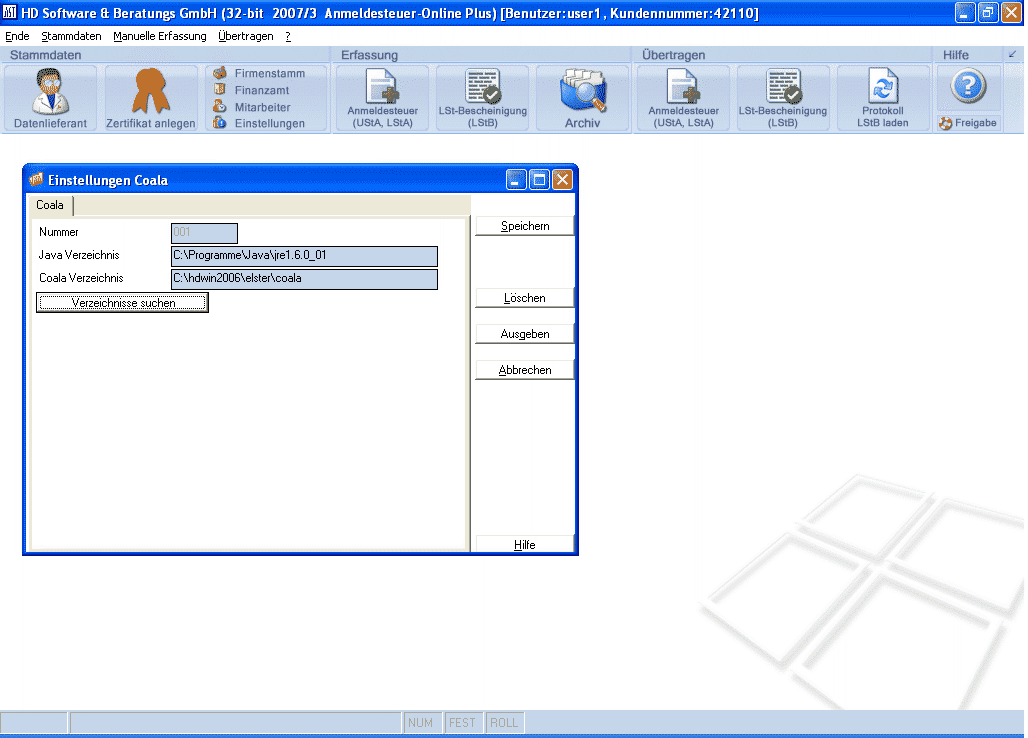Click the FEST status bar indicator
Screen dimensions: 1028x738
coord(462,722)
